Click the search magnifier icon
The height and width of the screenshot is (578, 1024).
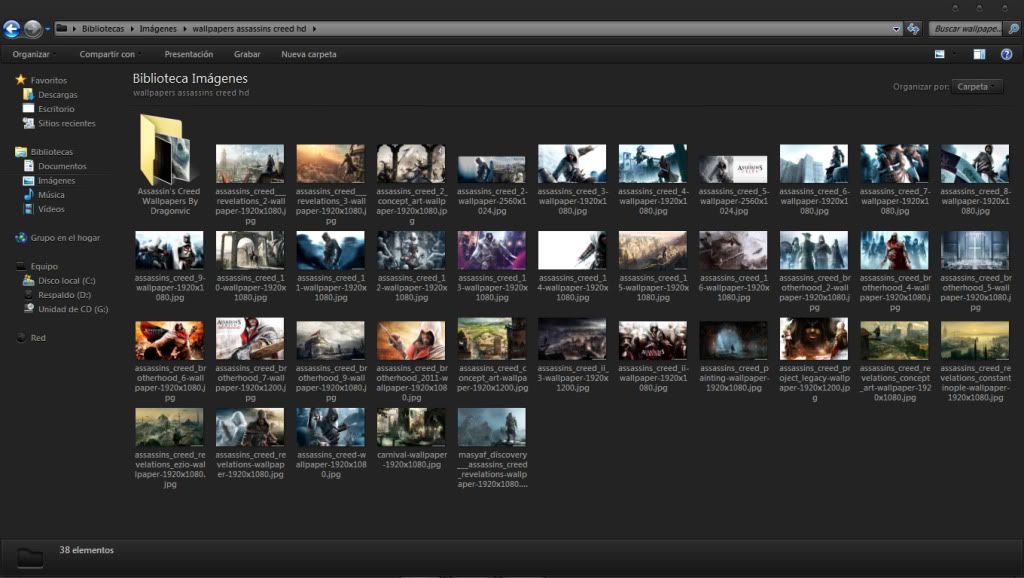click(x=1013, y=29)
